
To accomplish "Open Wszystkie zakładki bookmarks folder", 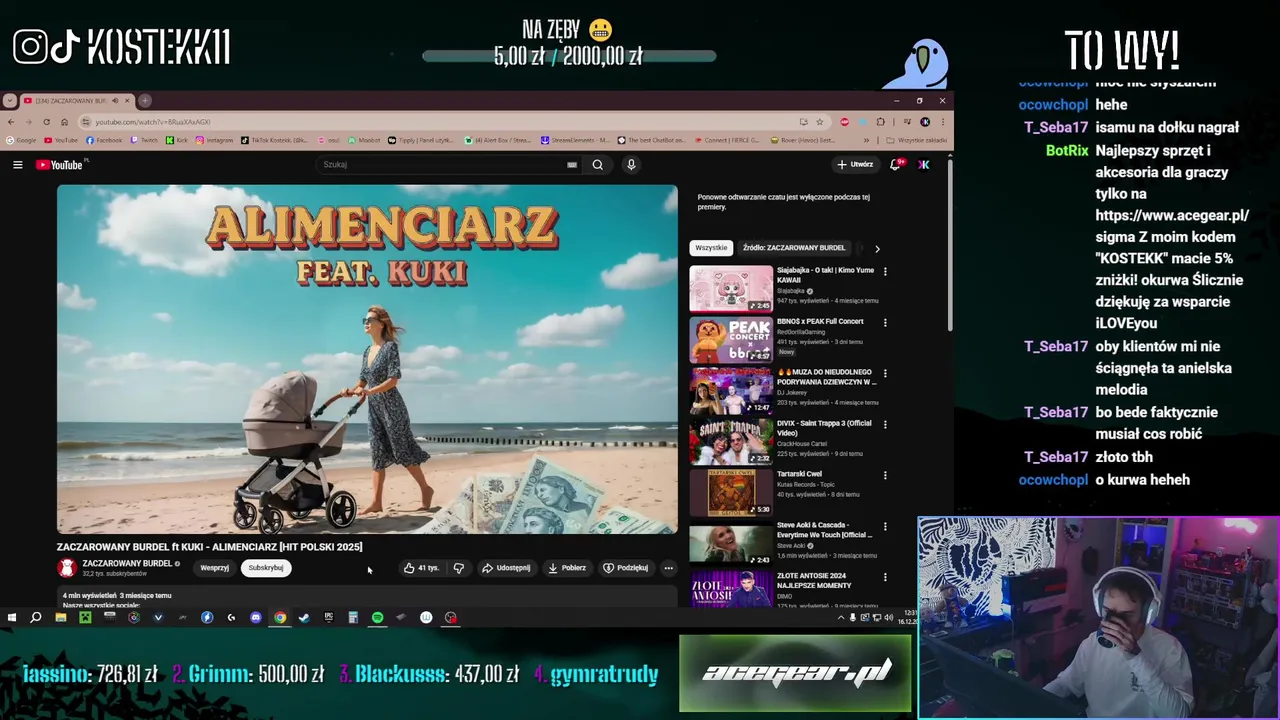I will [916, 140].
